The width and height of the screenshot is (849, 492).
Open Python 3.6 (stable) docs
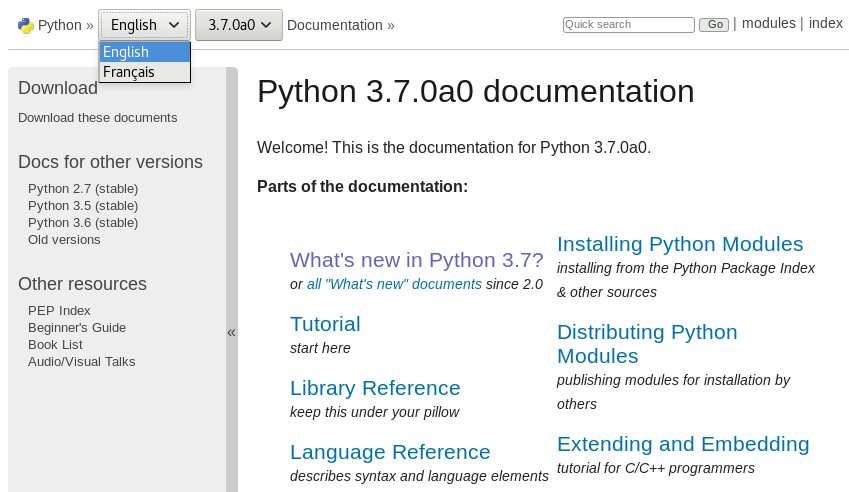pyautogui.click(x=83, y=222)
